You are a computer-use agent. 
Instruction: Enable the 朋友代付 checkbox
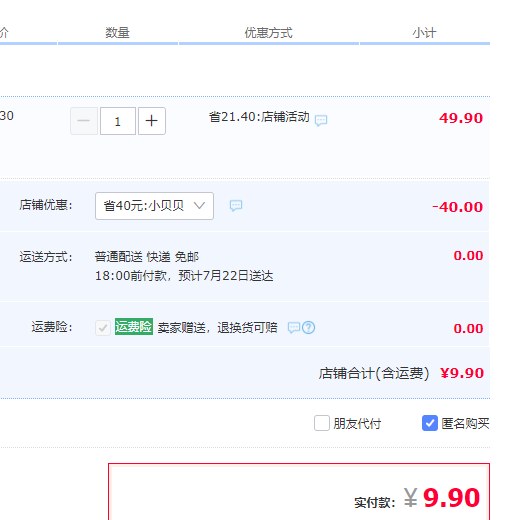point(322,423)
